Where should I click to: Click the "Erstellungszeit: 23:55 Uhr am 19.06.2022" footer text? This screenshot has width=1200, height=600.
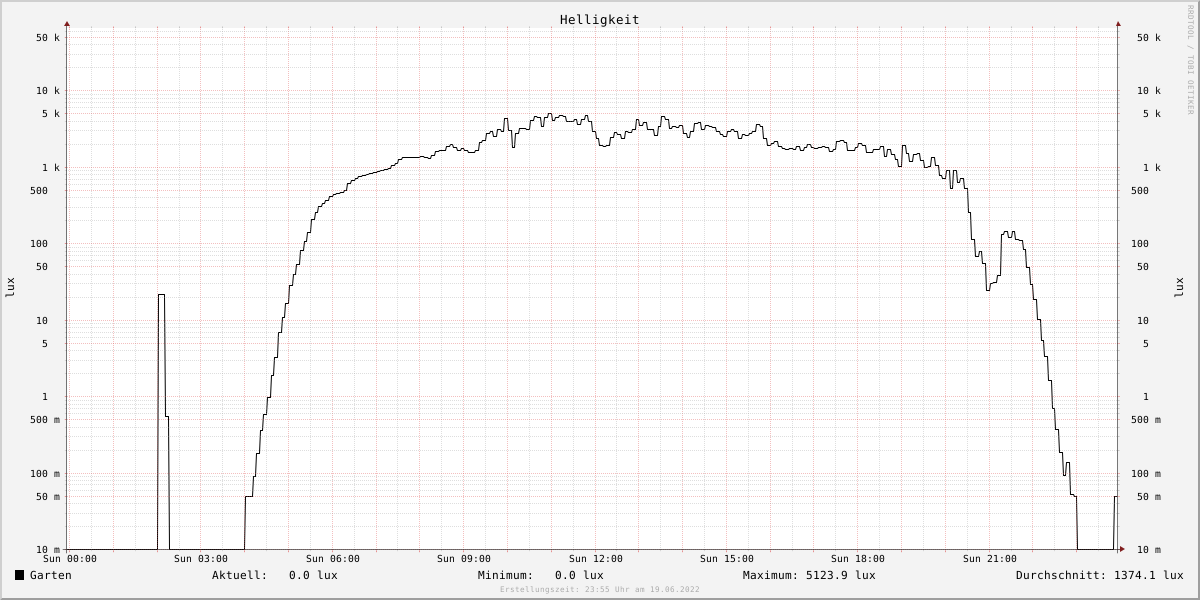point(600,590)
